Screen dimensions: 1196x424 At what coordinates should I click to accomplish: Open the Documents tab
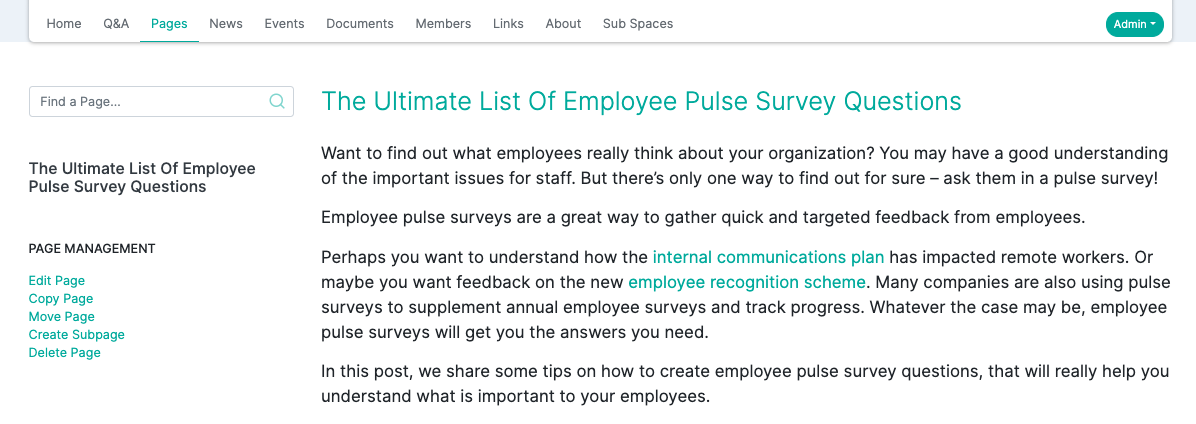coord(360,24)
